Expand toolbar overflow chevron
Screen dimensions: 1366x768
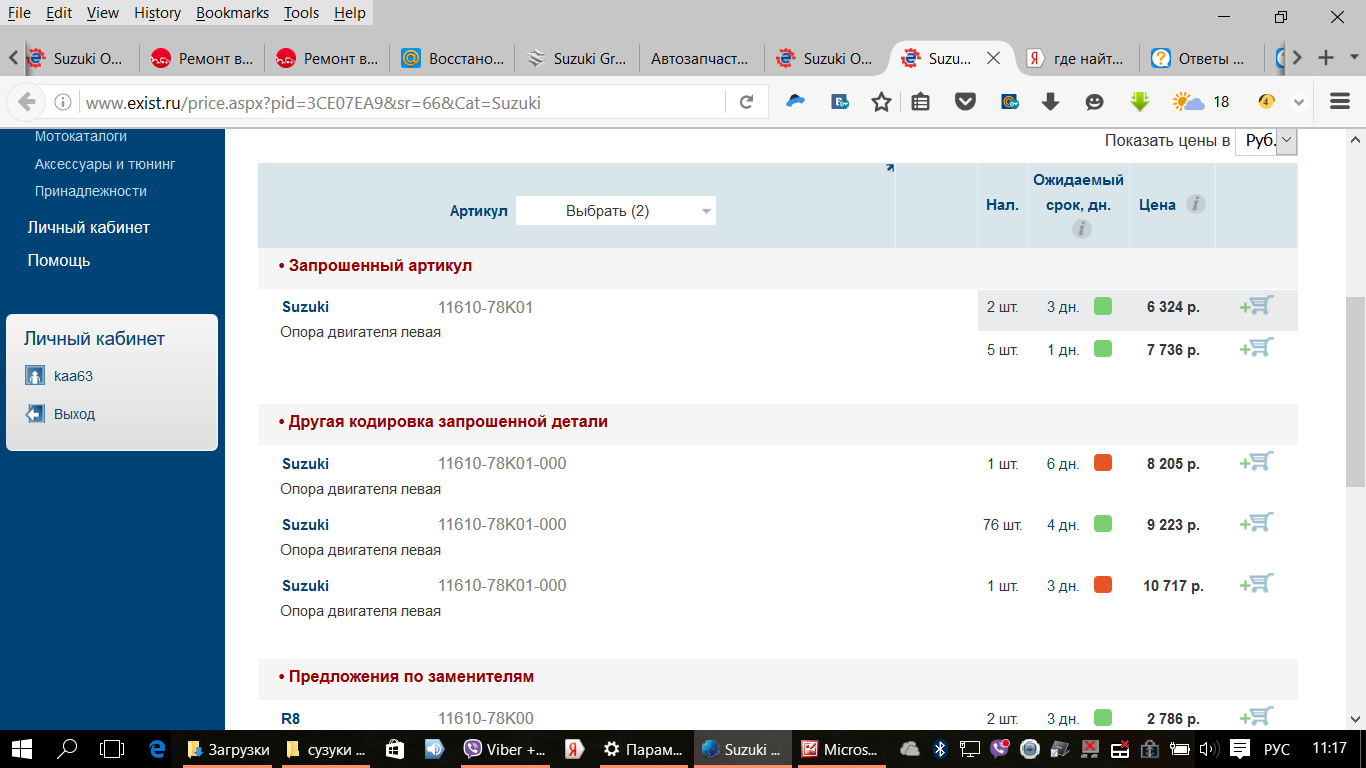[x=1300, y=102]
